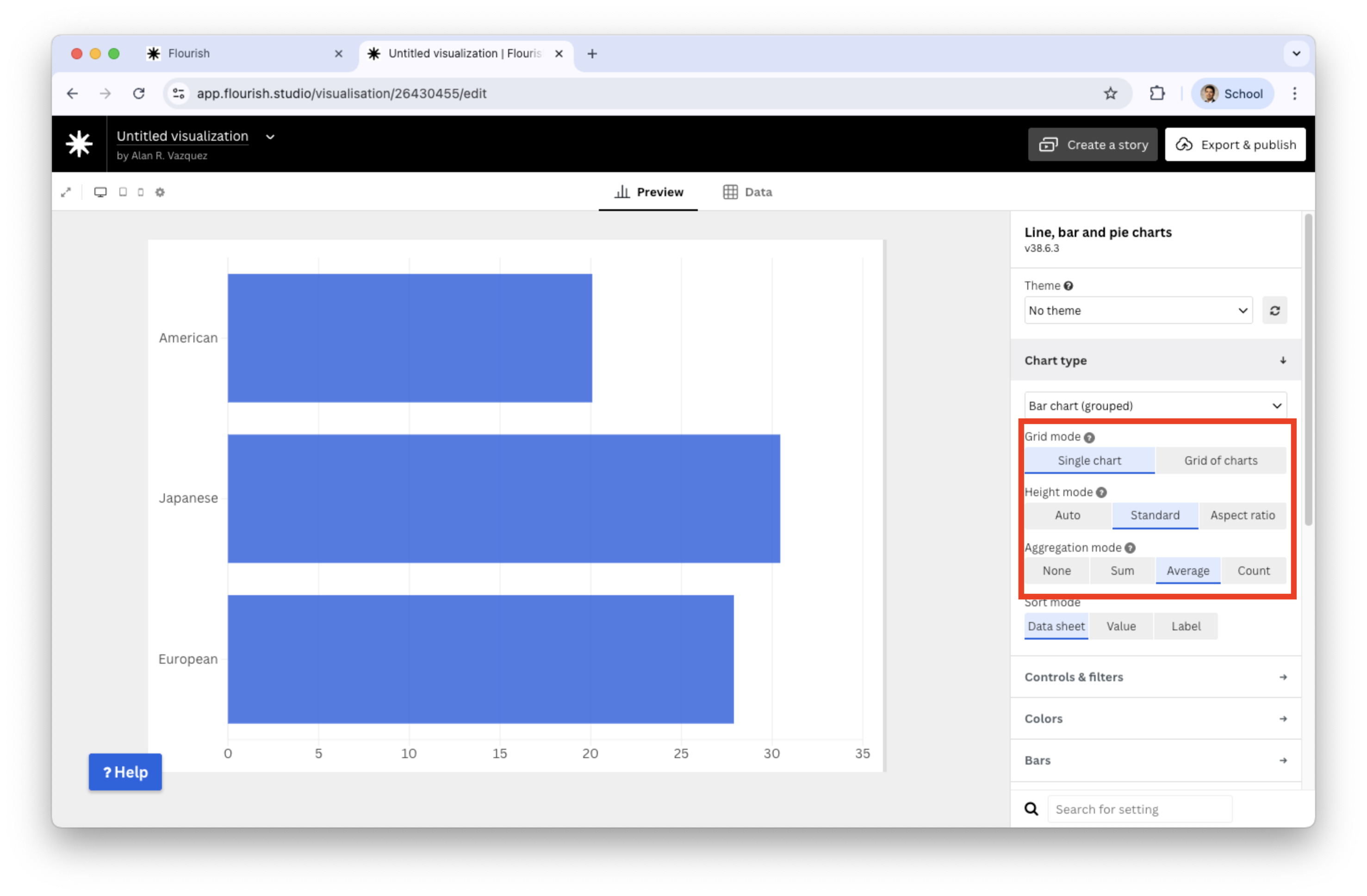This screenshot has width=1367, height=896.
Task: Switch to desktop preview icon
Action: tap(100, 193)
